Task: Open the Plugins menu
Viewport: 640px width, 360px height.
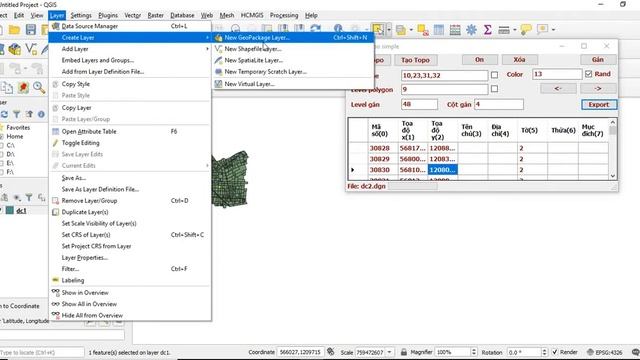Action: (x=108, y=15)
